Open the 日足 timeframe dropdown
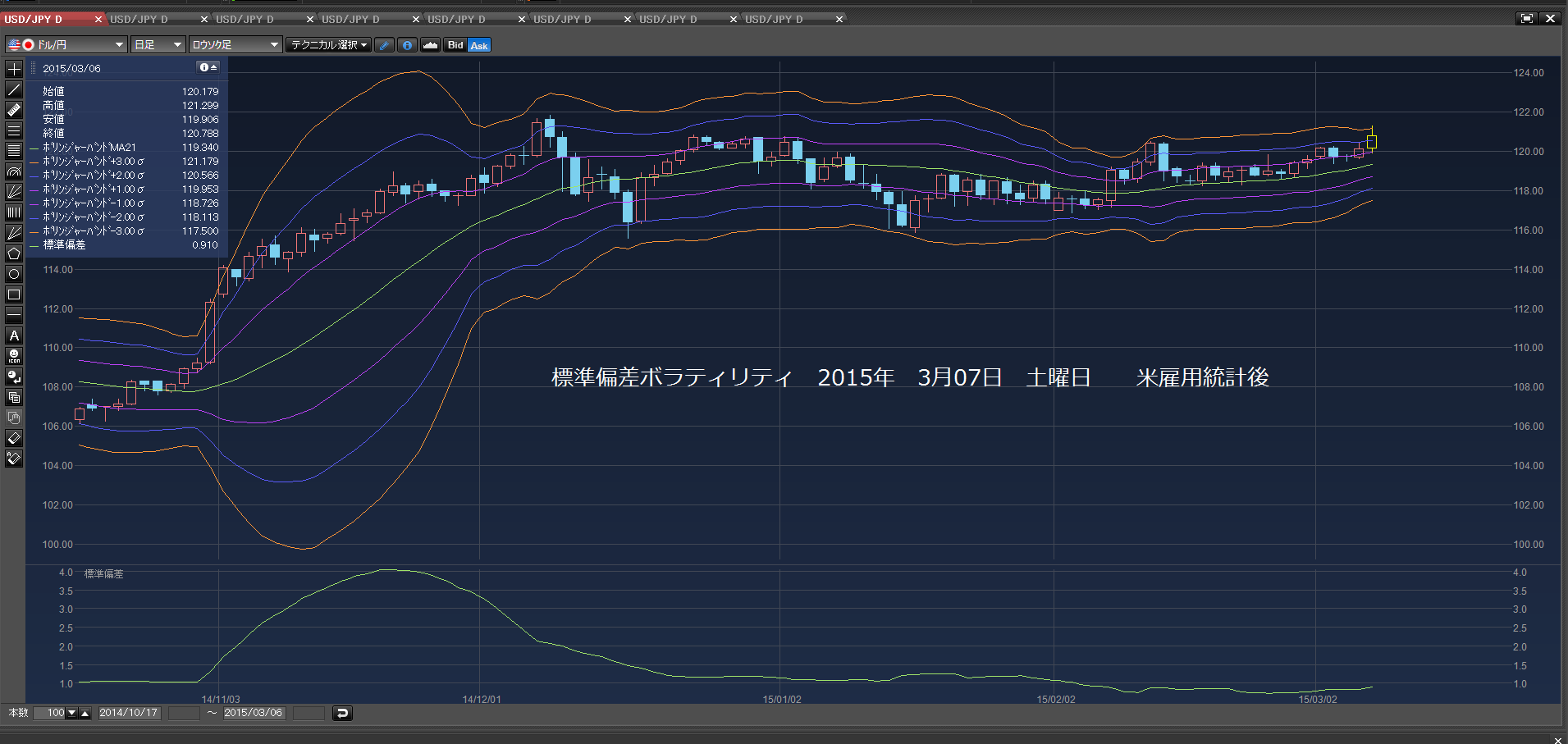The height and width of the screenshot is (744, 1568). 158,44
